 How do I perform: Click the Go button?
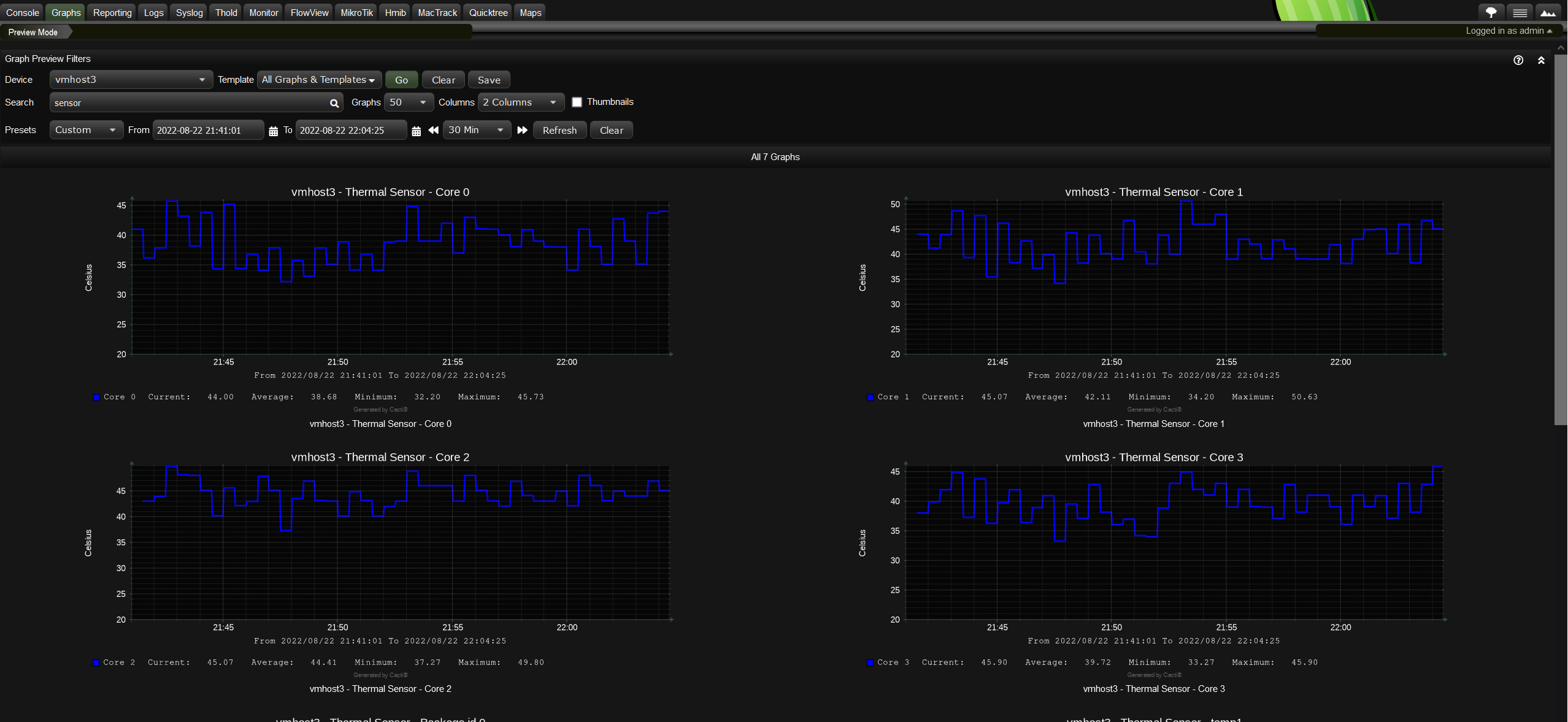click(401, 80)
